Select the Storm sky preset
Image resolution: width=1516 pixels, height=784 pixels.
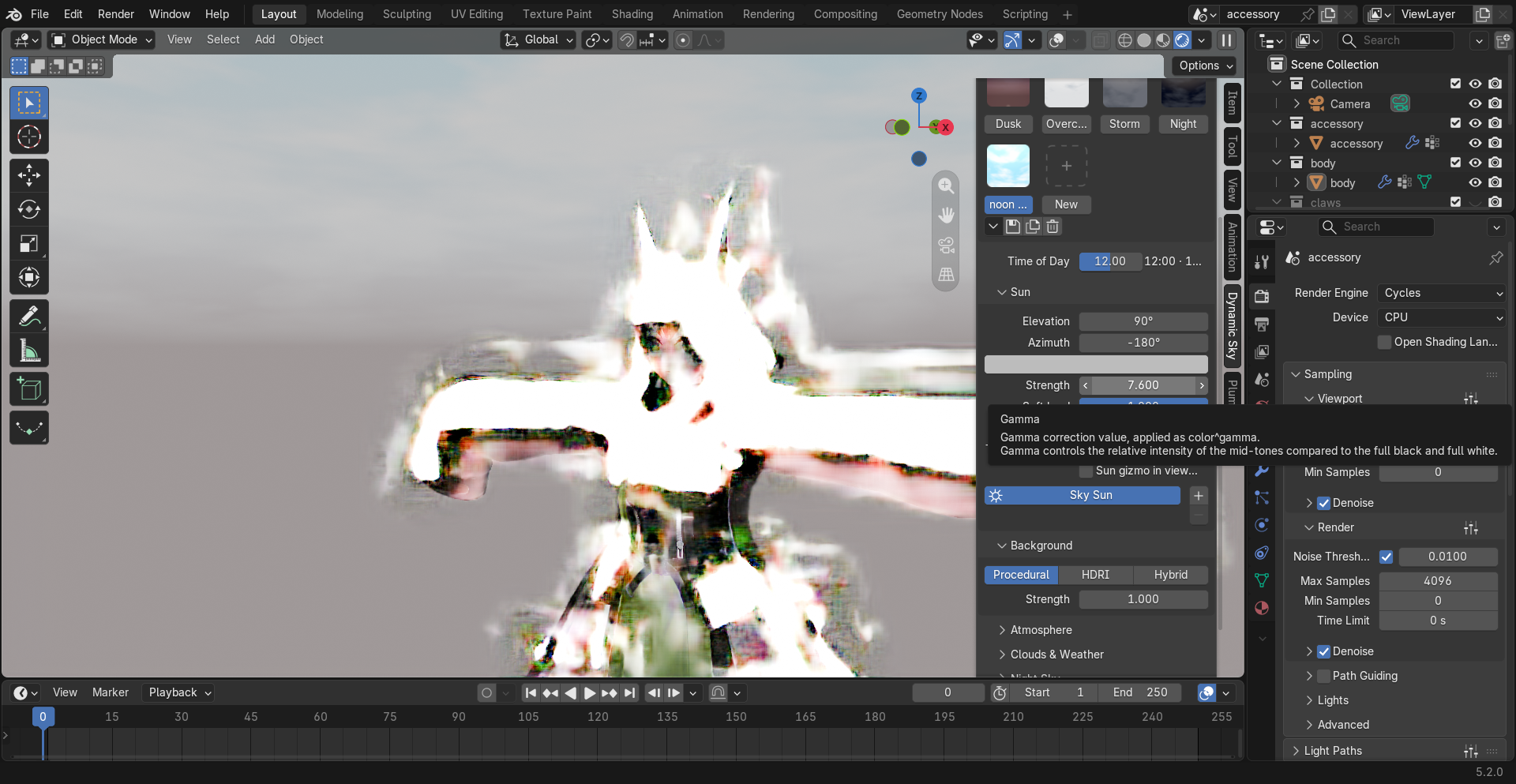tap(1124, 124)
